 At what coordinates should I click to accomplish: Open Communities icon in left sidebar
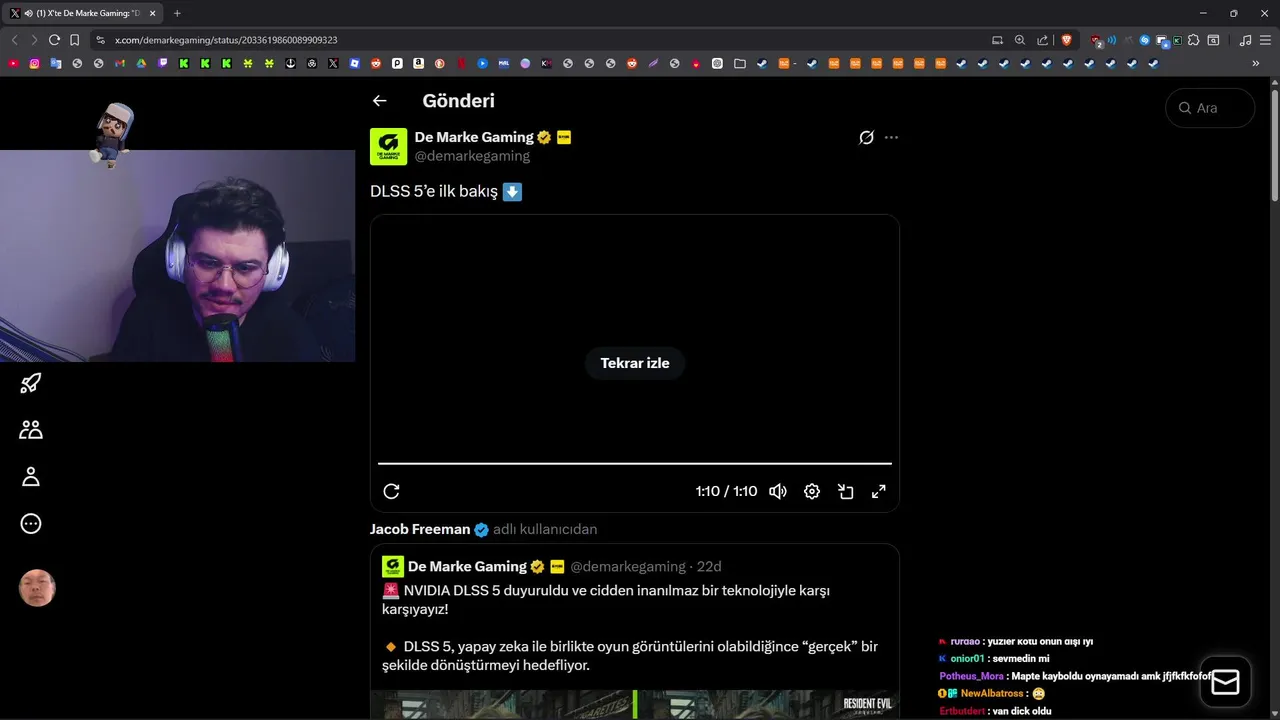coord(31,430)
